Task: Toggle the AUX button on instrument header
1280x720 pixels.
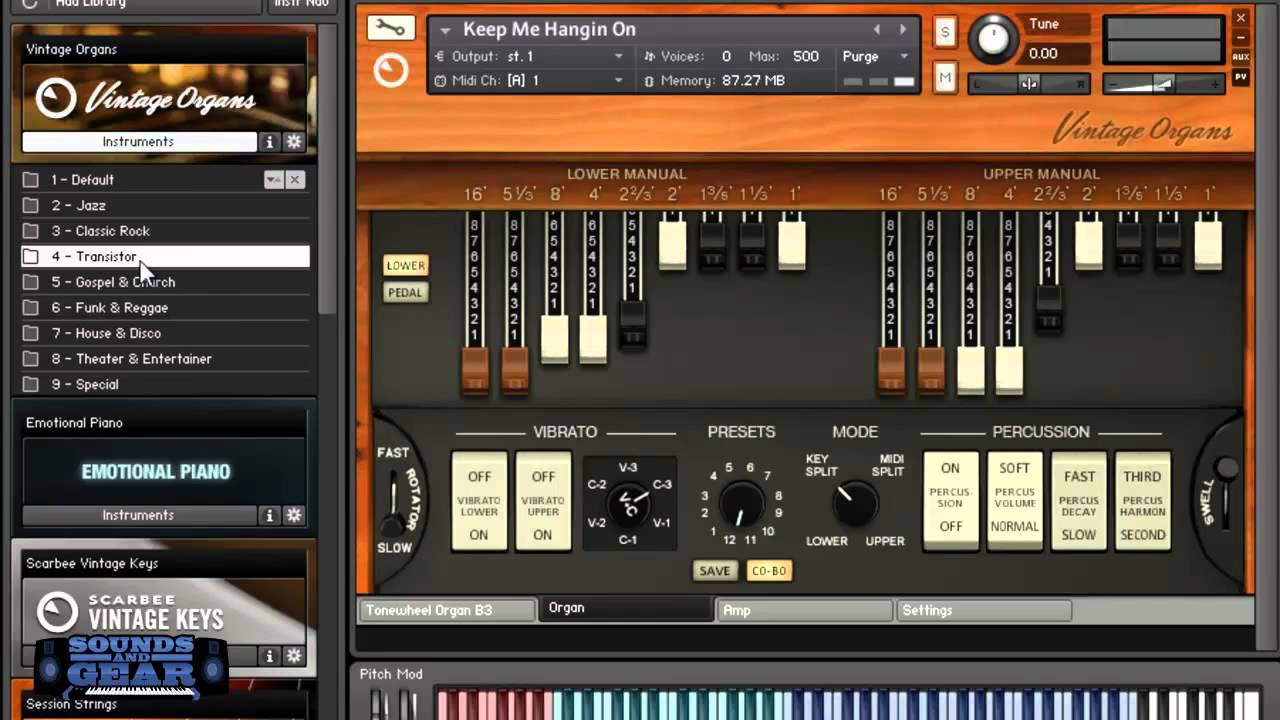Action: pyautogui.click(x=1241, y=57)
